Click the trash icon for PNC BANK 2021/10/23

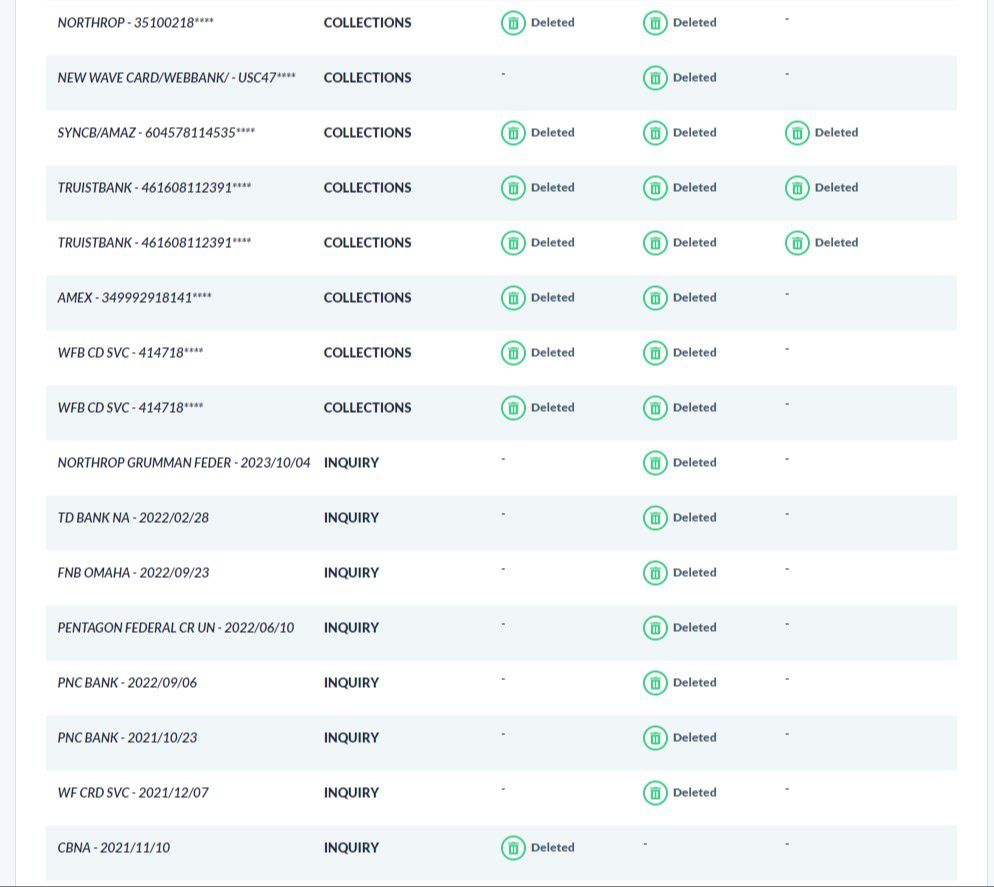tap(655, 738)
